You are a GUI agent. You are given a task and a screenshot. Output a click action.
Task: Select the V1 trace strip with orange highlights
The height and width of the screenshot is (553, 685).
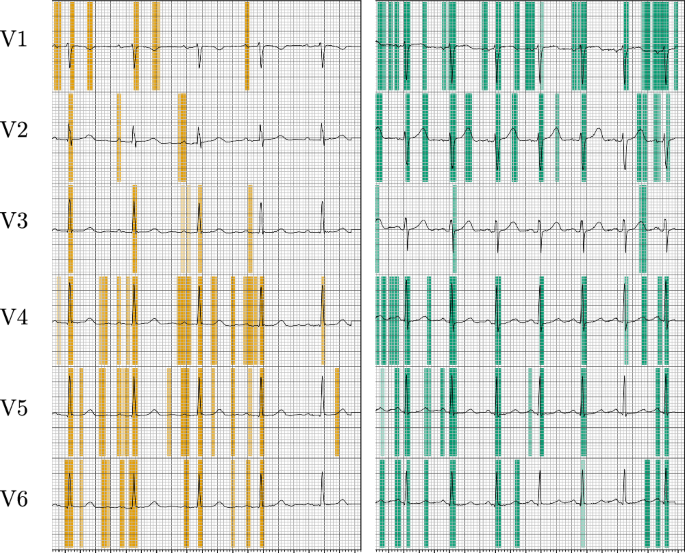coord(207,45)
